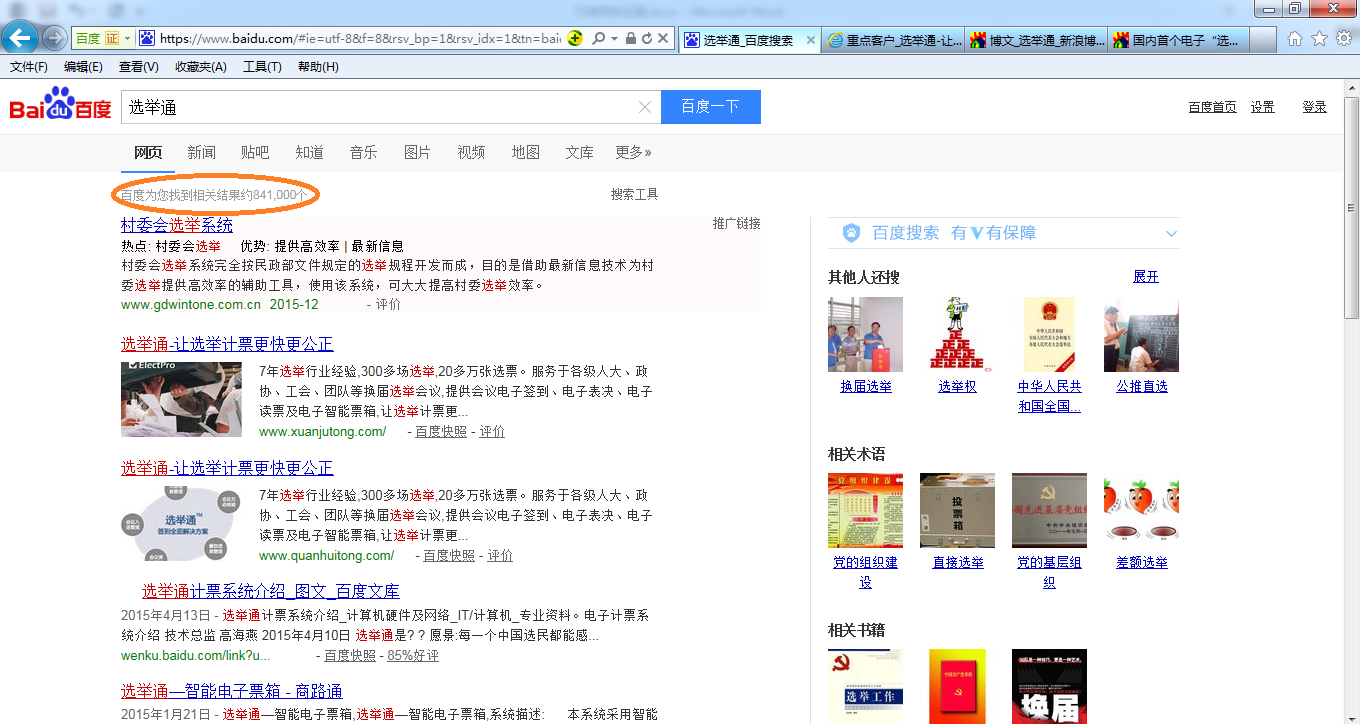This screenshot has height=724, width=1360.
Task: Open the Favorites star icon
Action: pyautogui.click(x=1319, y=39)
